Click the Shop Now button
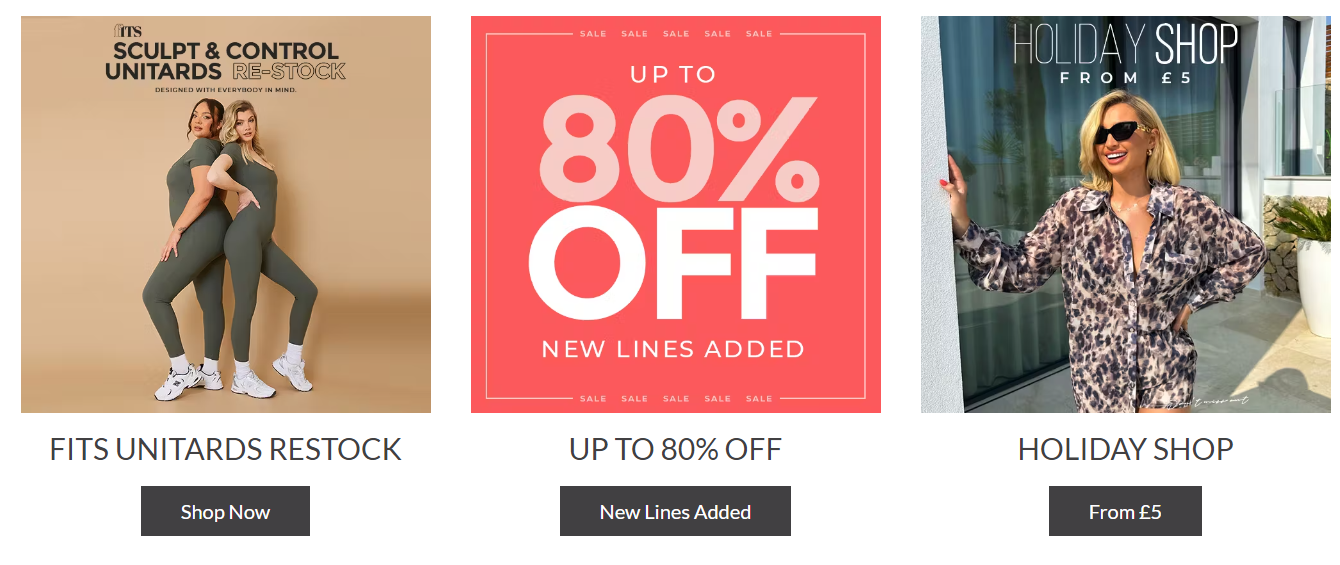Screen dimensions: 1340x565 tap(225, 511)
